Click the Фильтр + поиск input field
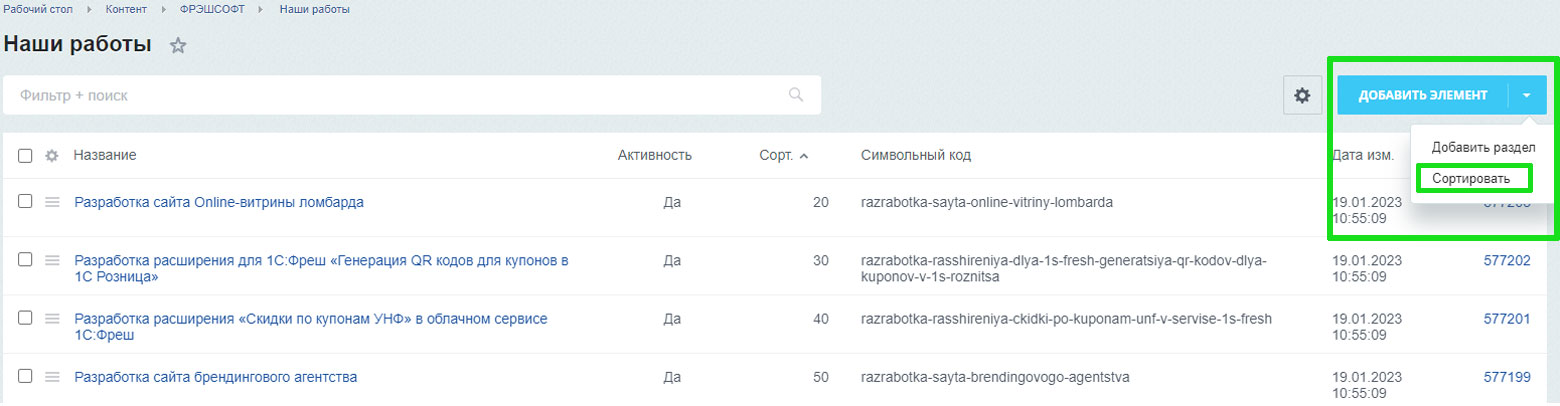 [x=400, y=95]
